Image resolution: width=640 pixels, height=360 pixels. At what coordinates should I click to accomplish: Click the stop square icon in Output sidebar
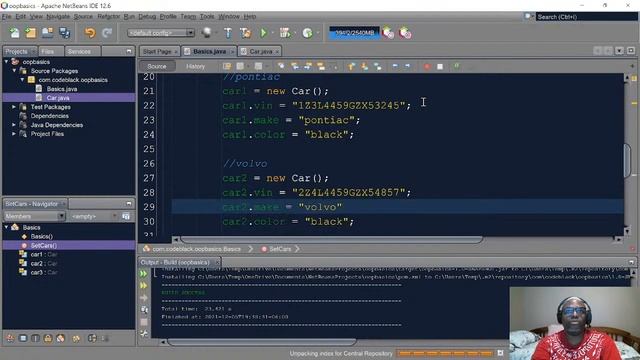[x=144, y=322]
